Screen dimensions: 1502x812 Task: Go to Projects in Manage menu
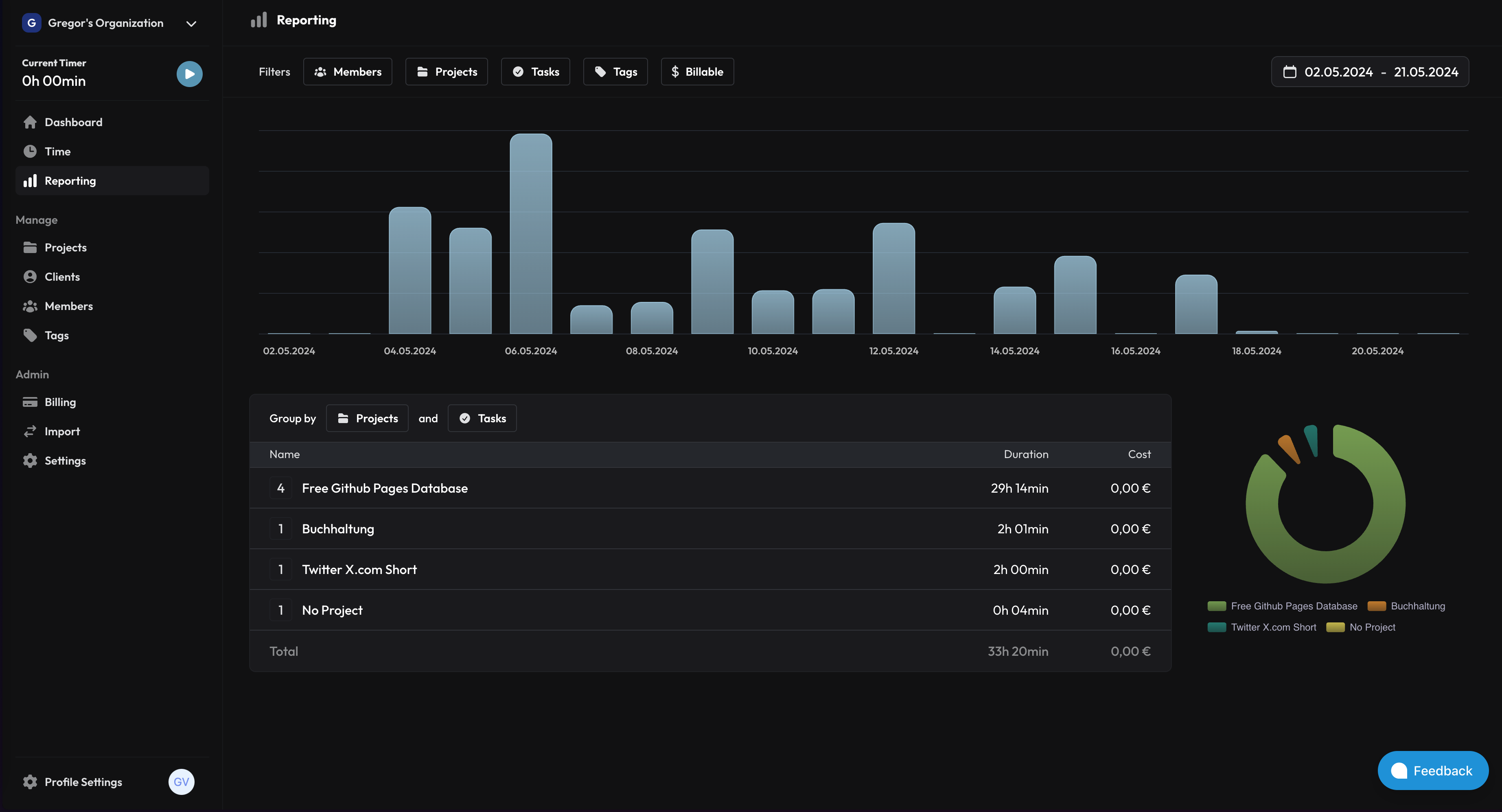coord(65,248)
